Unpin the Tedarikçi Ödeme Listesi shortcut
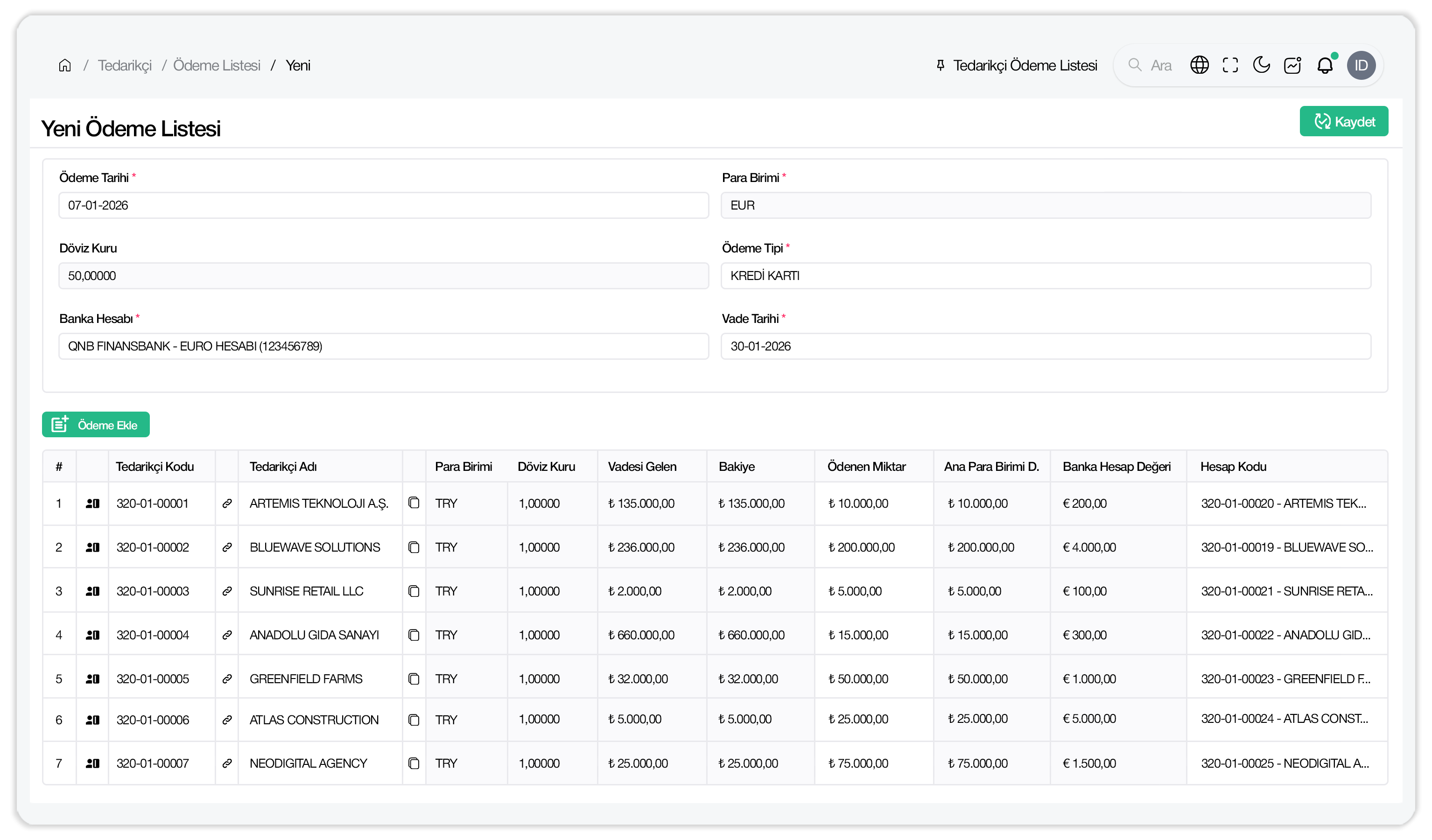The width and height of the screenshot is (1432, 840). 940,65
